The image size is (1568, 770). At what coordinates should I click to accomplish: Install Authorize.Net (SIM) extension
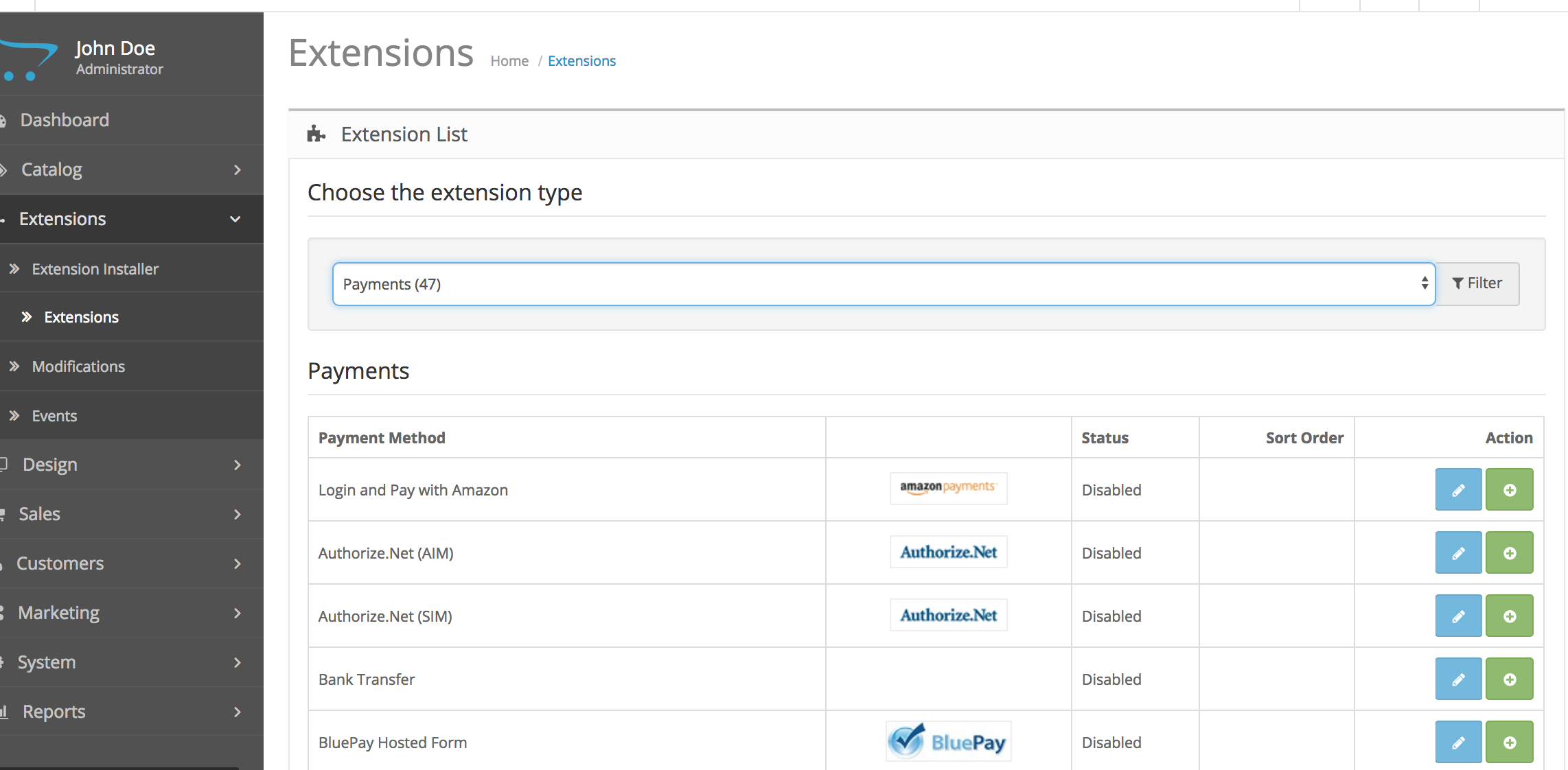[x=1509, y=616]
